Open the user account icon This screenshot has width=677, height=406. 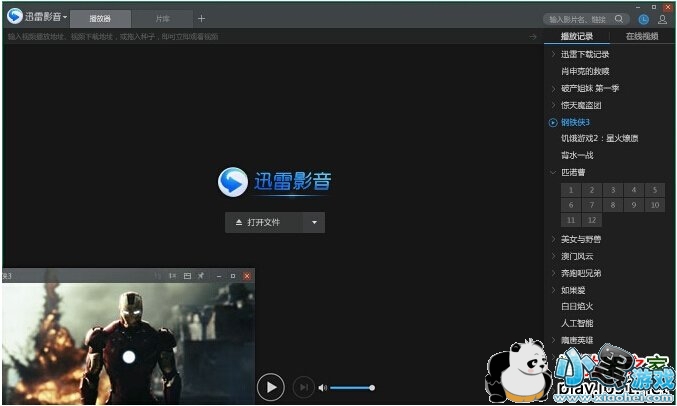click(662, 19)
